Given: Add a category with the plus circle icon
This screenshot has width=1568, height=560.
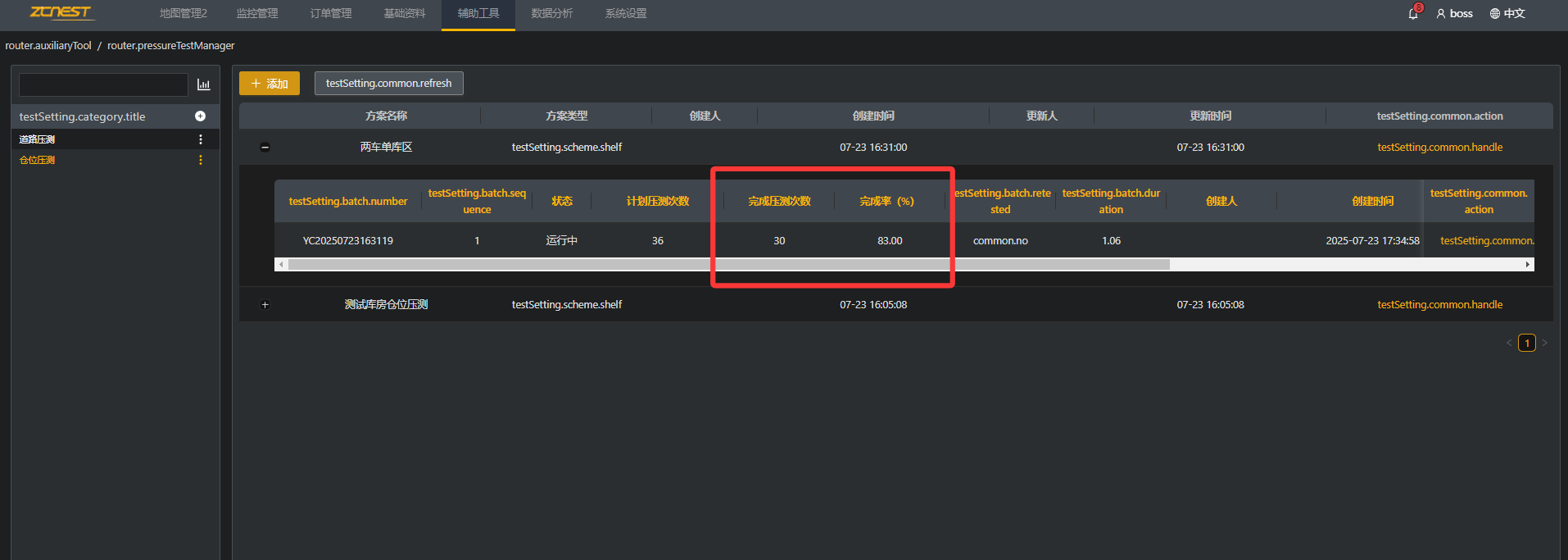Looking at the screenshot, I should [x=200, y=116].
